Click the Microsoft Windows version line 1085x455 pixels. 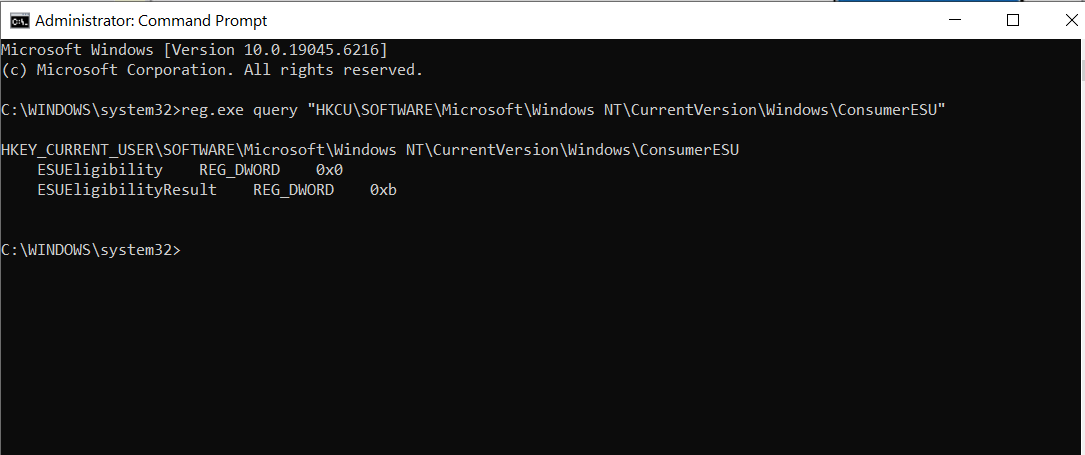click(x=194, y=50)
